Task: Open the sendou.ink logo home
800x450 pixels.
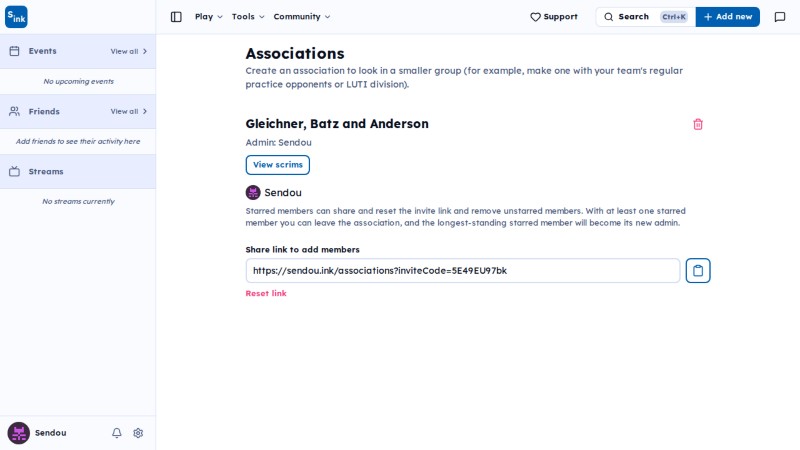Action: pyautogui.click(x=16, y=17)
